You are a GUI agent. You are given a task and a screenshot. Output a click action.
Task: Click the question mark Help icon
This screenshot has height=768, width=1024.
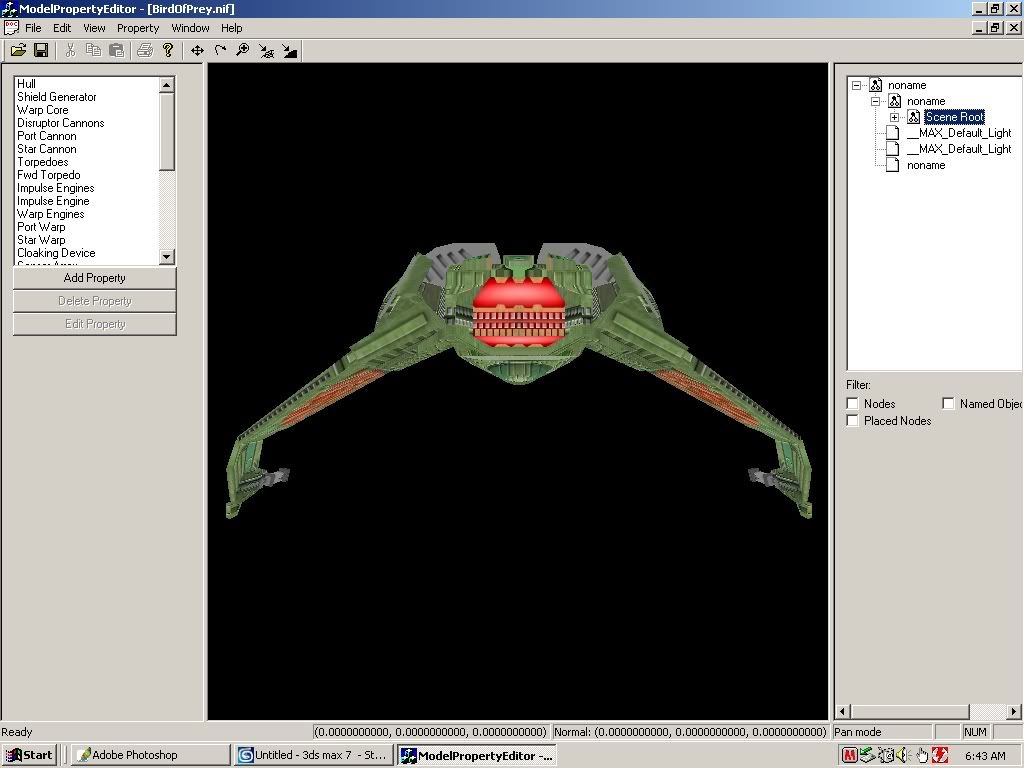pos(168,50)
